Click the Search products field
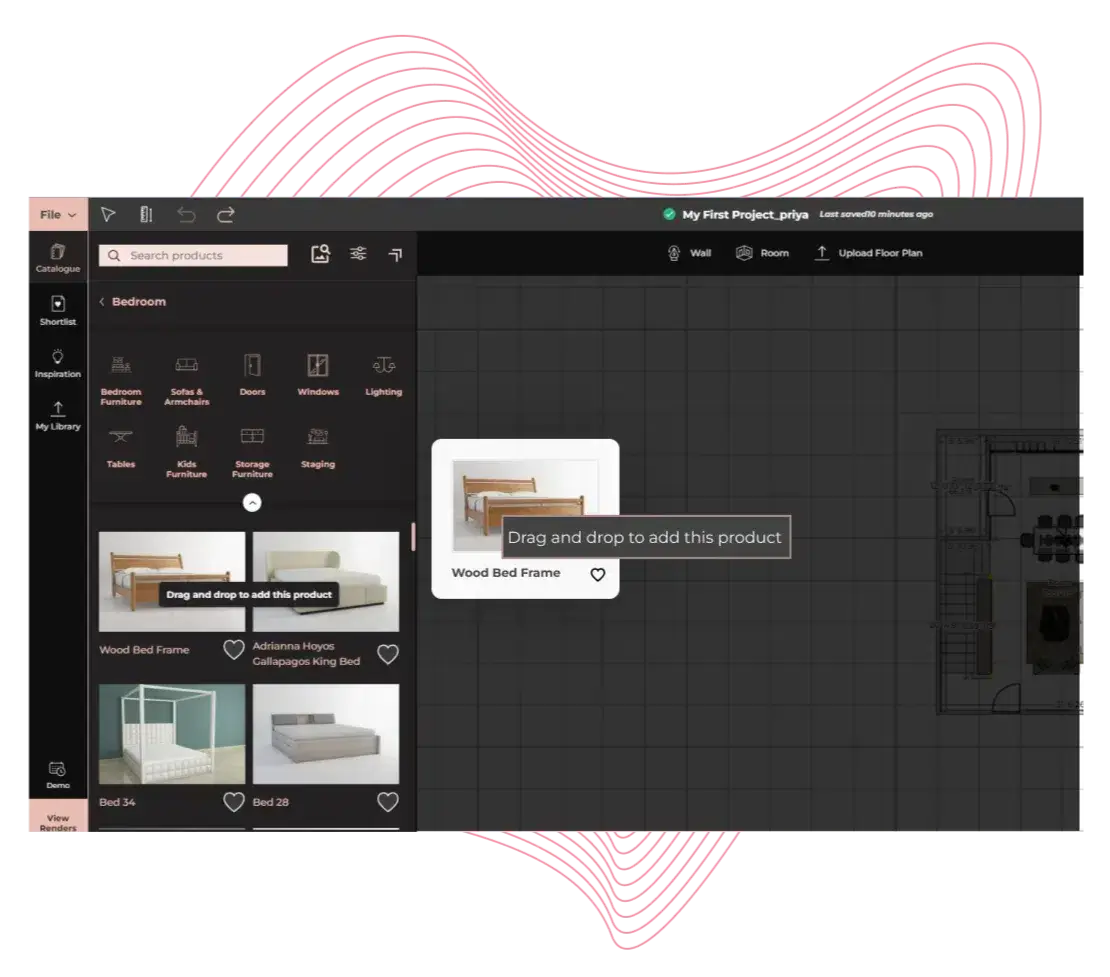1110x977 pixels. point(193,255)
